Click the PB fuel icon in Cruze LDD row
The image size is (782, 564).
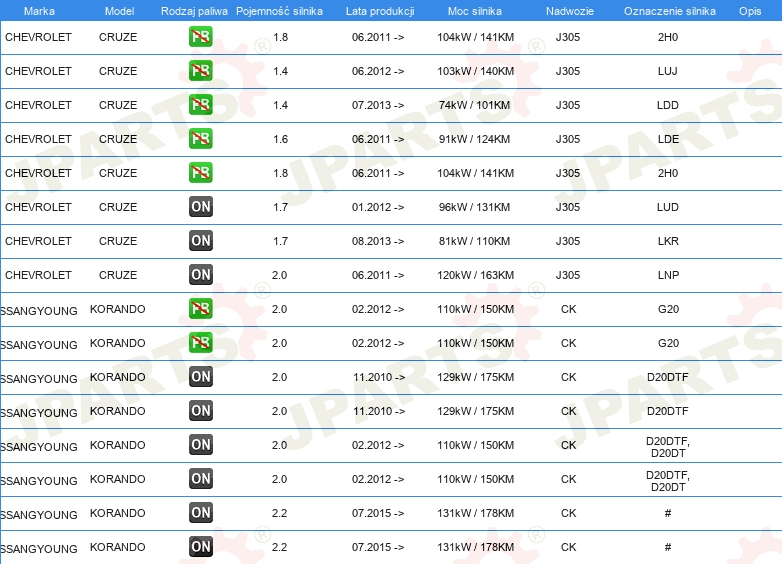pos(200,105)
